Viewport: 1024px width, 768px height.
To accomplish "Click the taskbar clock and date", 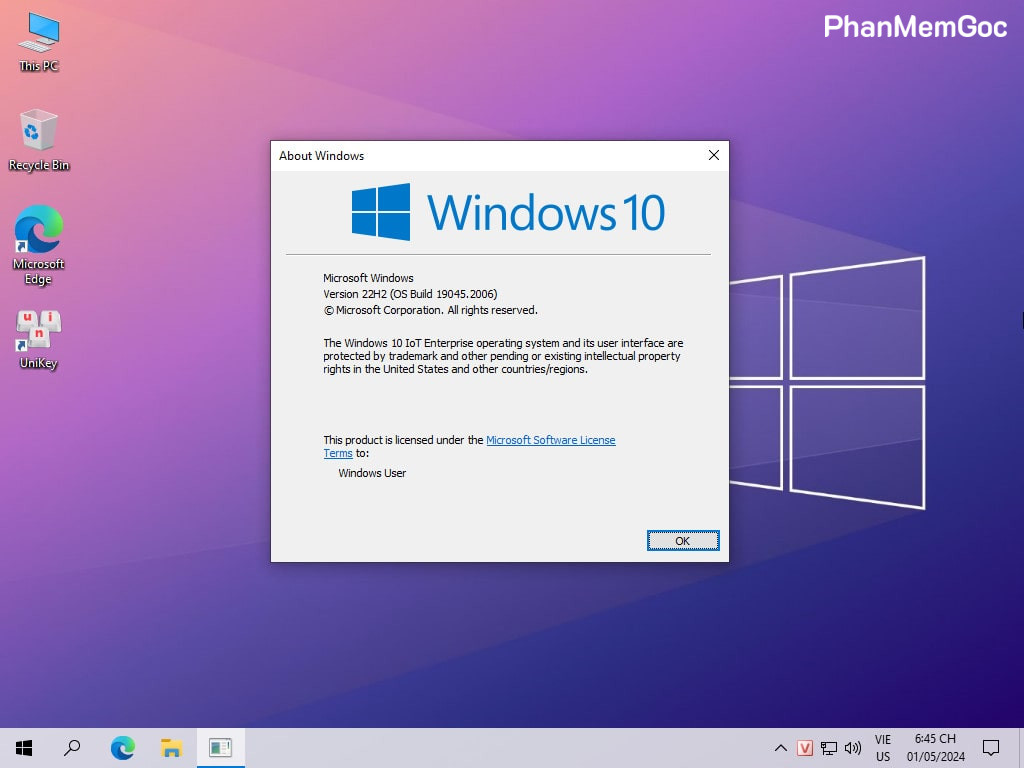I will click(x=935, y=748).
